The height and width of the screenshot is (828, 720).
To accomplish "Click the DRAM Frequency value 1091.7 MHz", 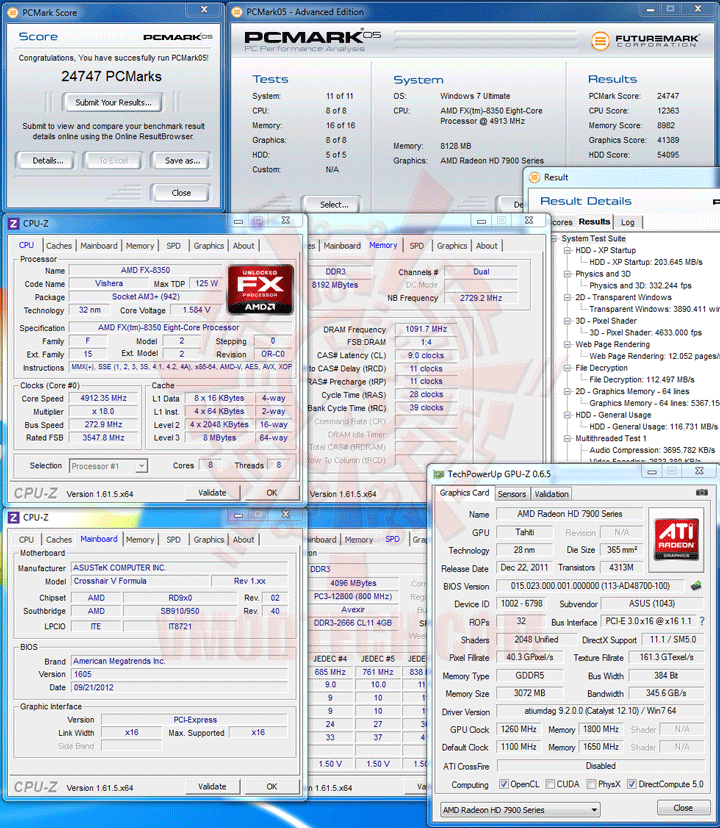I will [x=426, y=329].
